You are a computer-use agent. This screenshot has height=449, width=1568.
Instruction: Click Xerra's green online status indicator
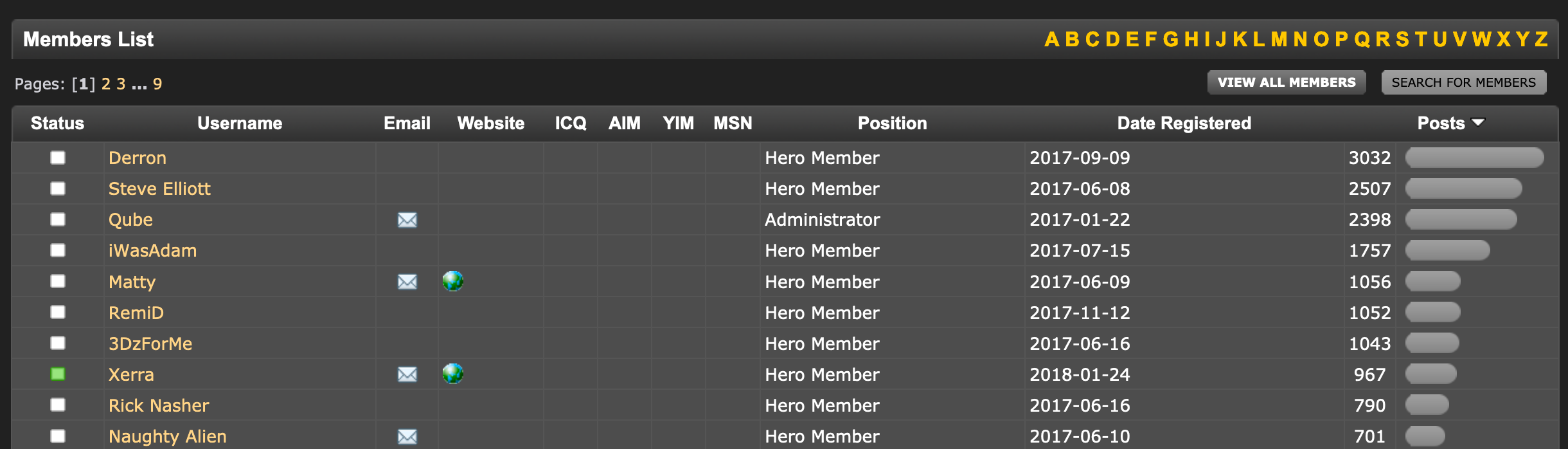click(58, 374)
